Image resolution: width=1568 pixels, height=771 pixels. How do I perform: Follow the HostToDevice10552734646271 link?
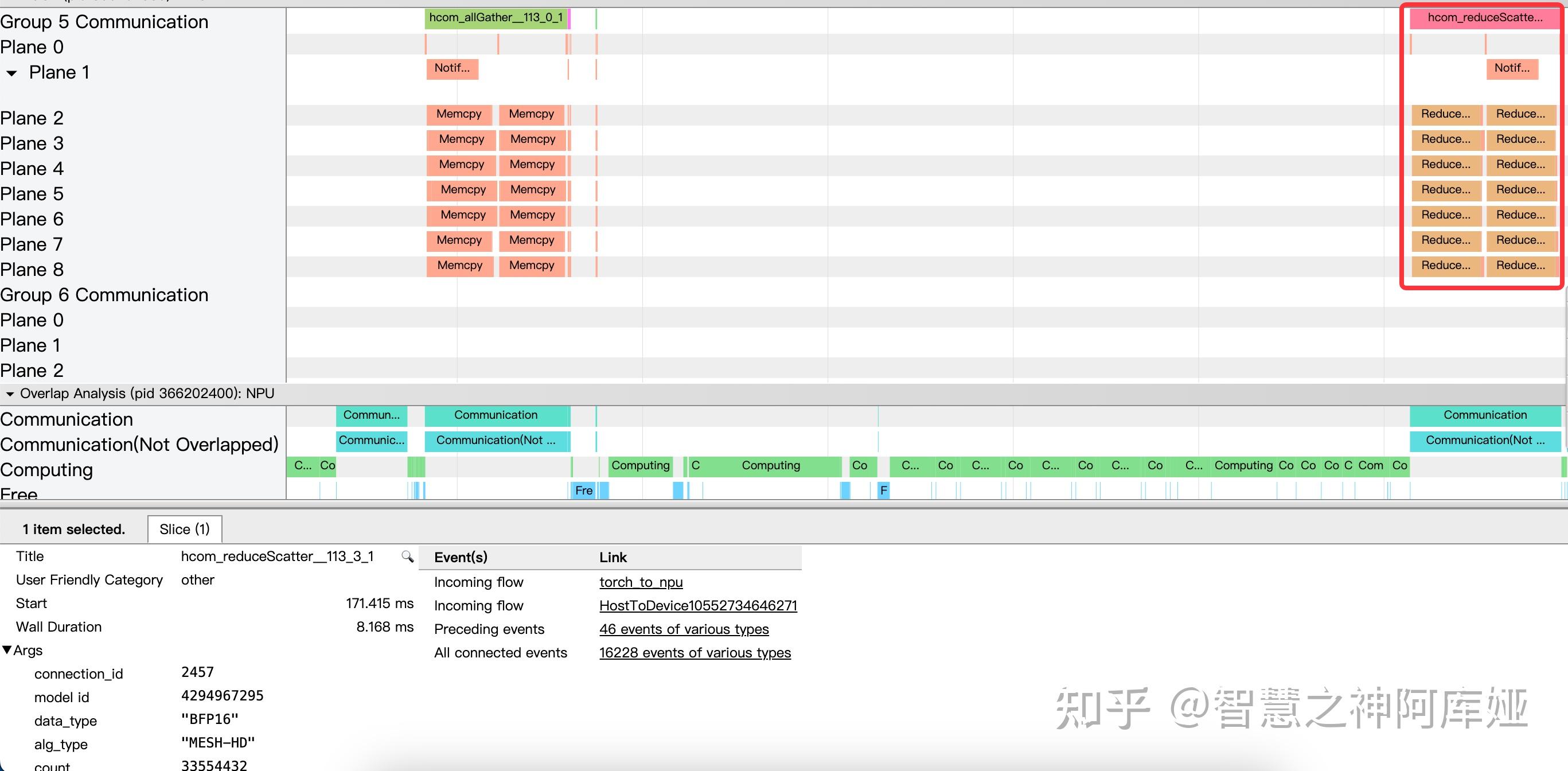pyautogui.click(x=697, y=606)
